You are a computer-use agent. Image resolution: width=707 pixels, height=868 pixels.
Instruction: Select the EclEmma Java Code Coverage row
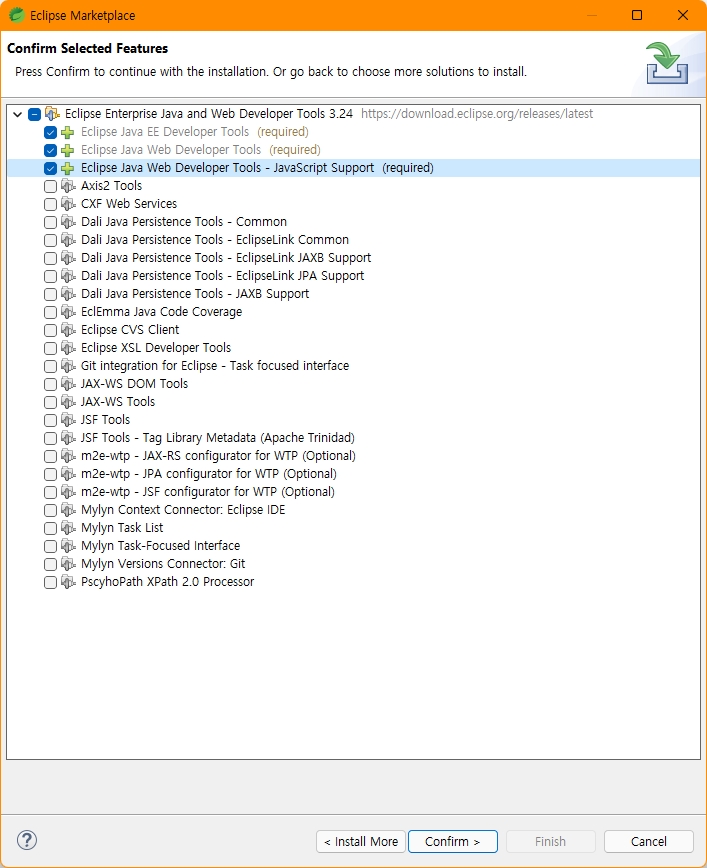click(354, 312)
